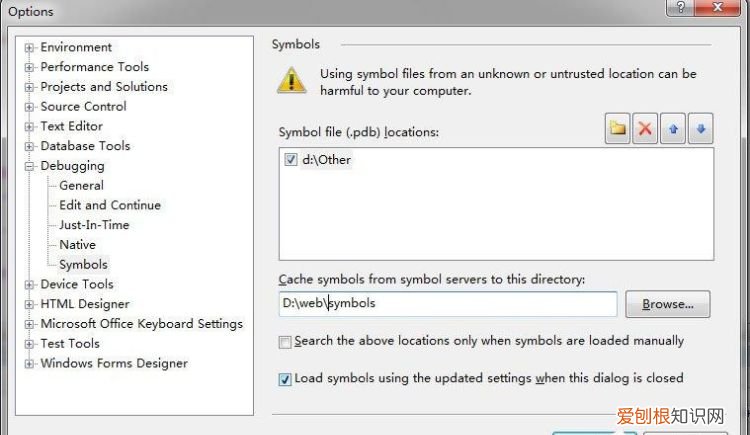This screenshot has width=750, height=435.
Task: Expand the Environment tree node
Action: coord(30,48)
